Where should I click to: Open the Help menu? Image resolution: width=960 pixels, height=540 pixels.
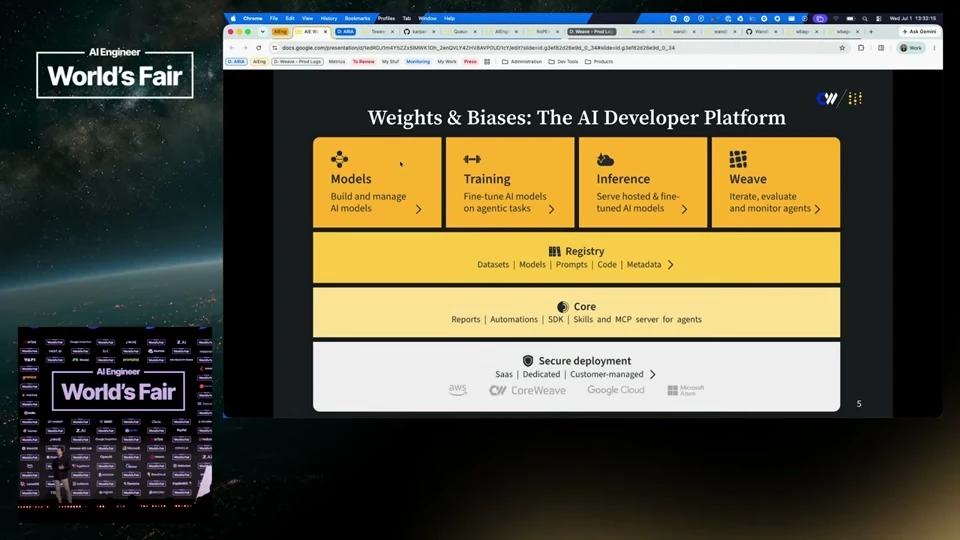coord(449,18)
